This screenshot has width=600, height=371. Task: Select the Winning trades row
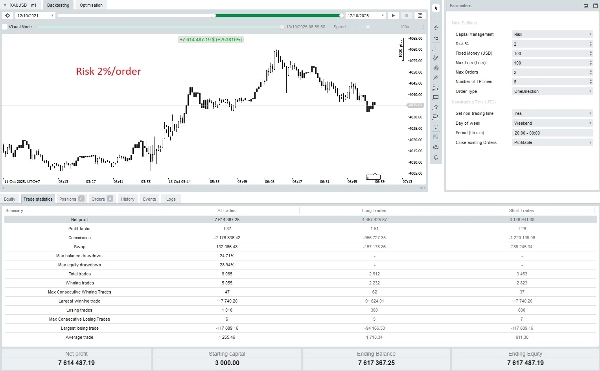[300, 283]
